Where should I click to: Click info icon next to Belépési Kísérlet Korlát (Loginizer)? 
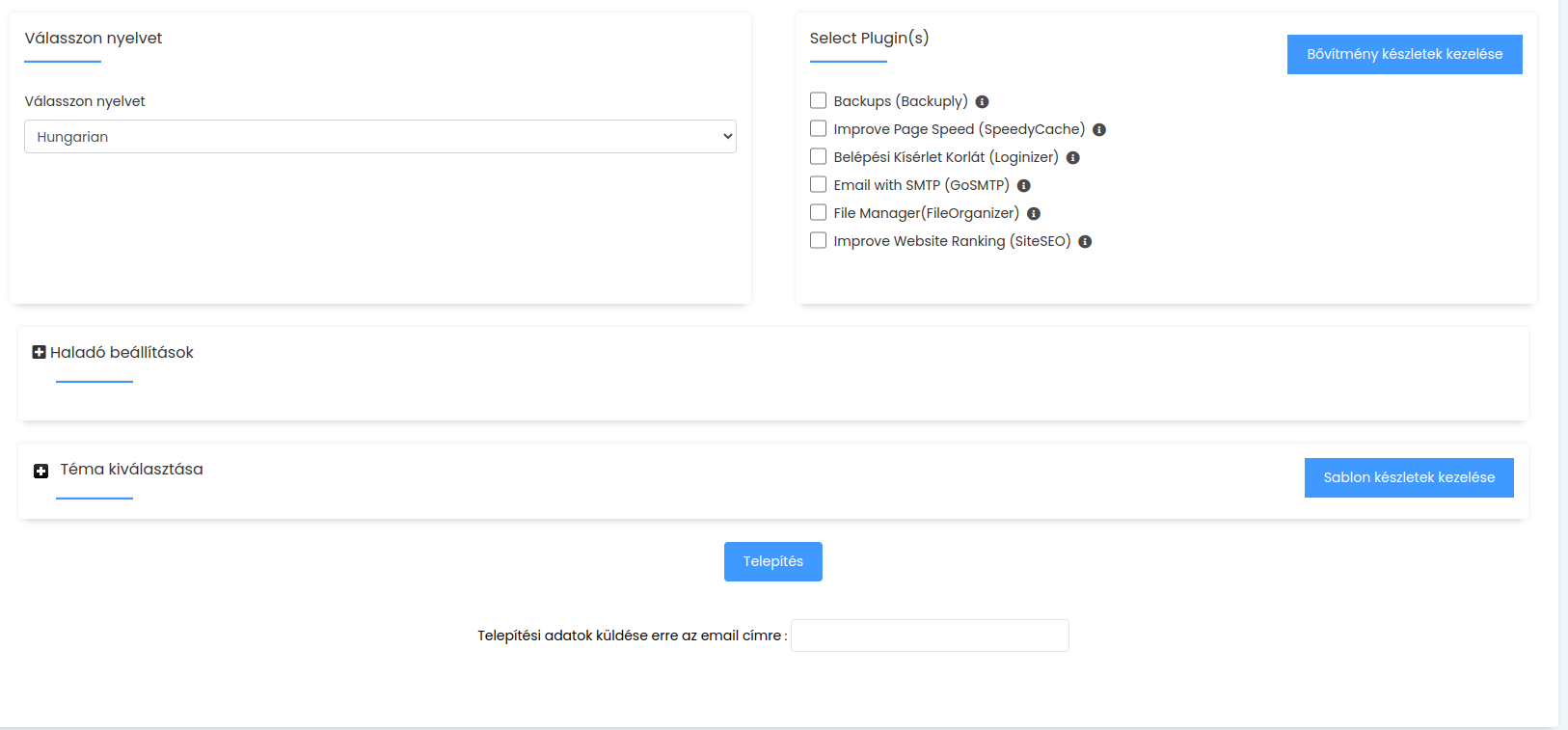1072,158
